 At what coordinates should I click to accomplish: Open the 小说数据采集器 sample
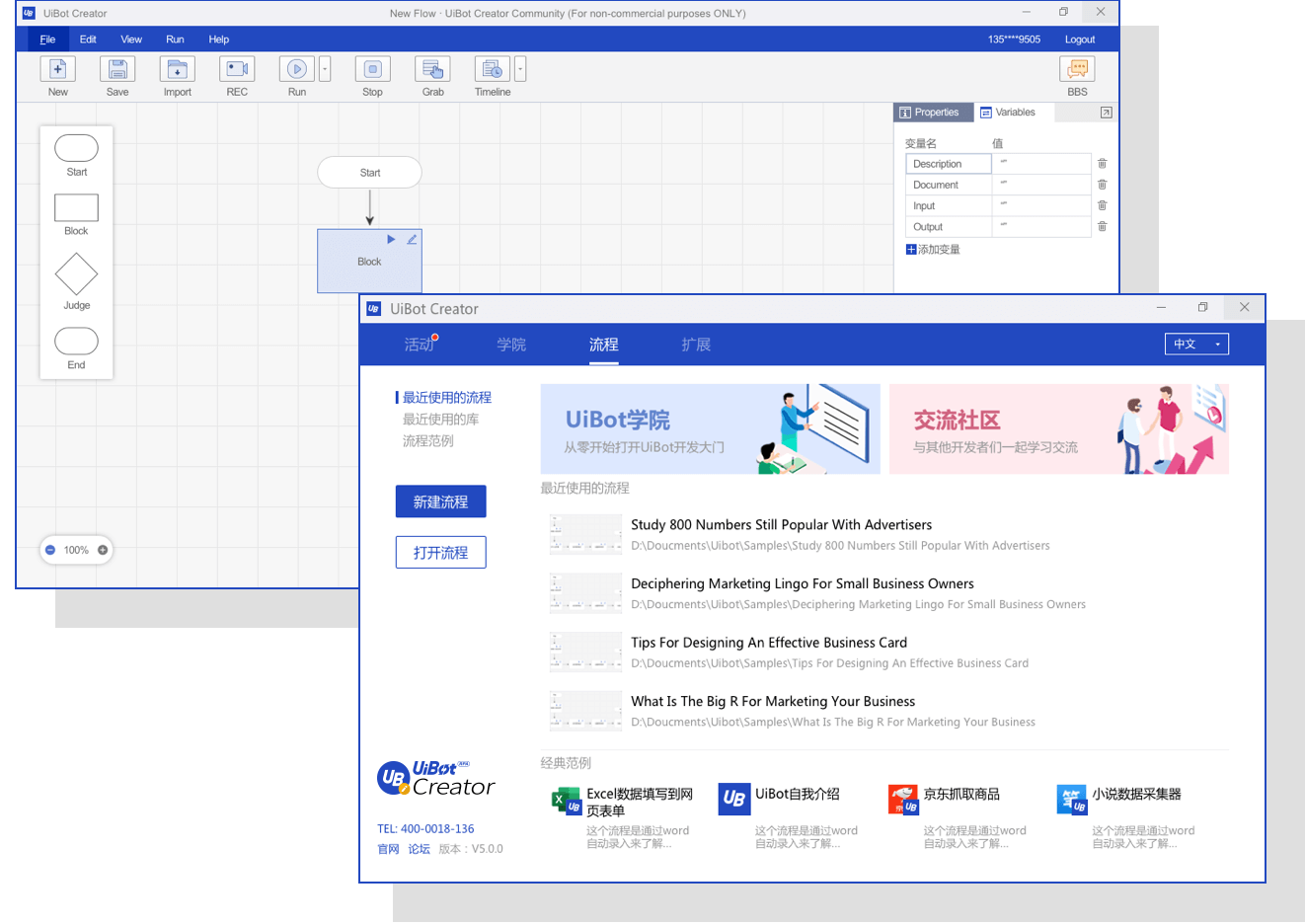pos(1128,816)
